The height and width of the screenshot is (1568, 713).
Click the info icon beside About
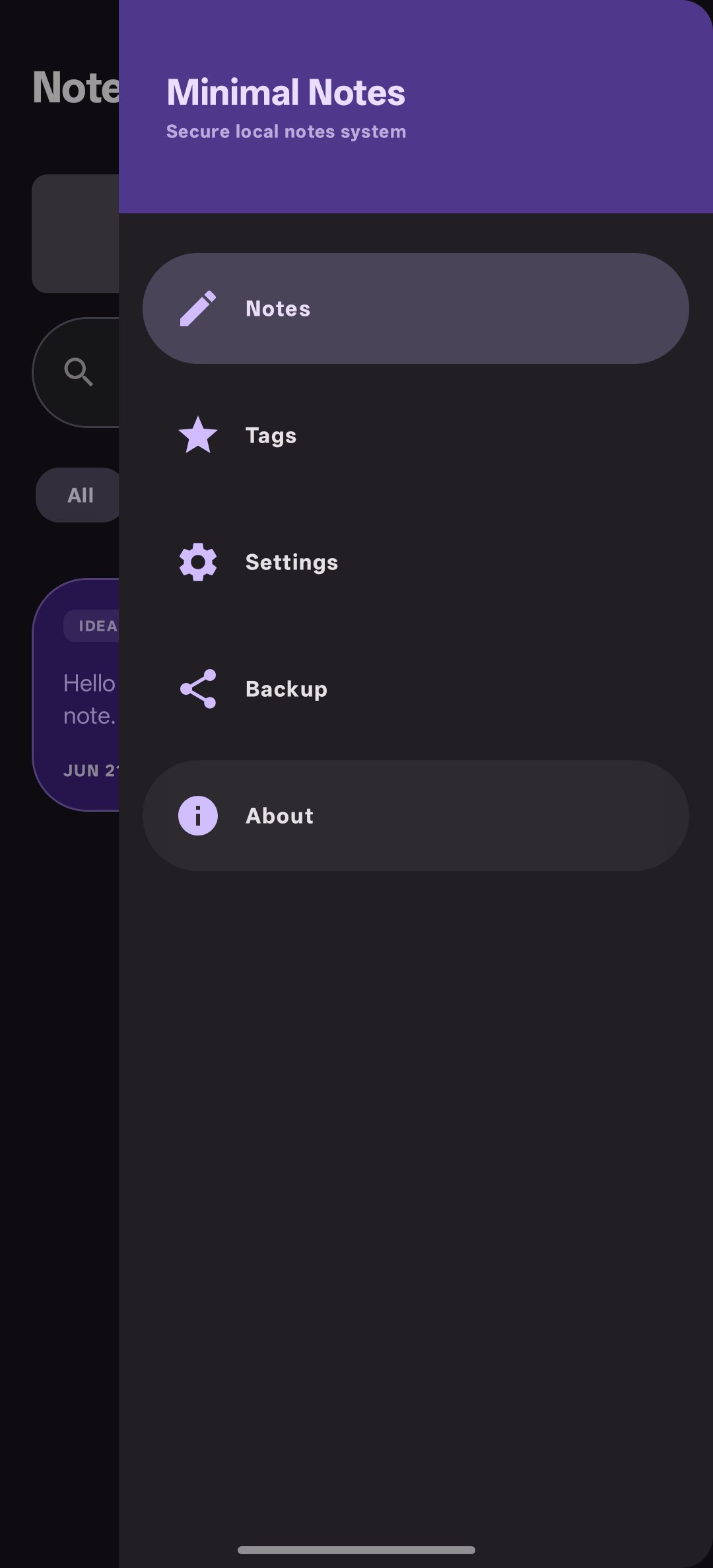pos(198,816)
